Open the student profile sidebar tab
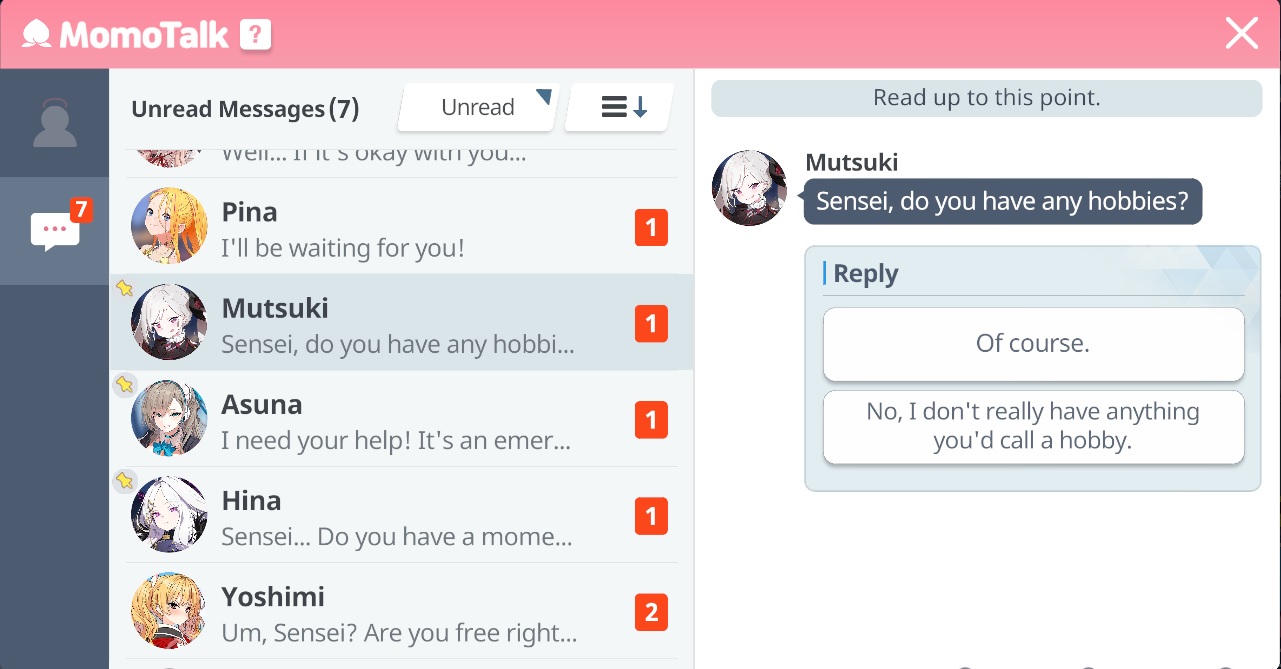Screen dimensions: 1281x669 [x=54, y=123]
